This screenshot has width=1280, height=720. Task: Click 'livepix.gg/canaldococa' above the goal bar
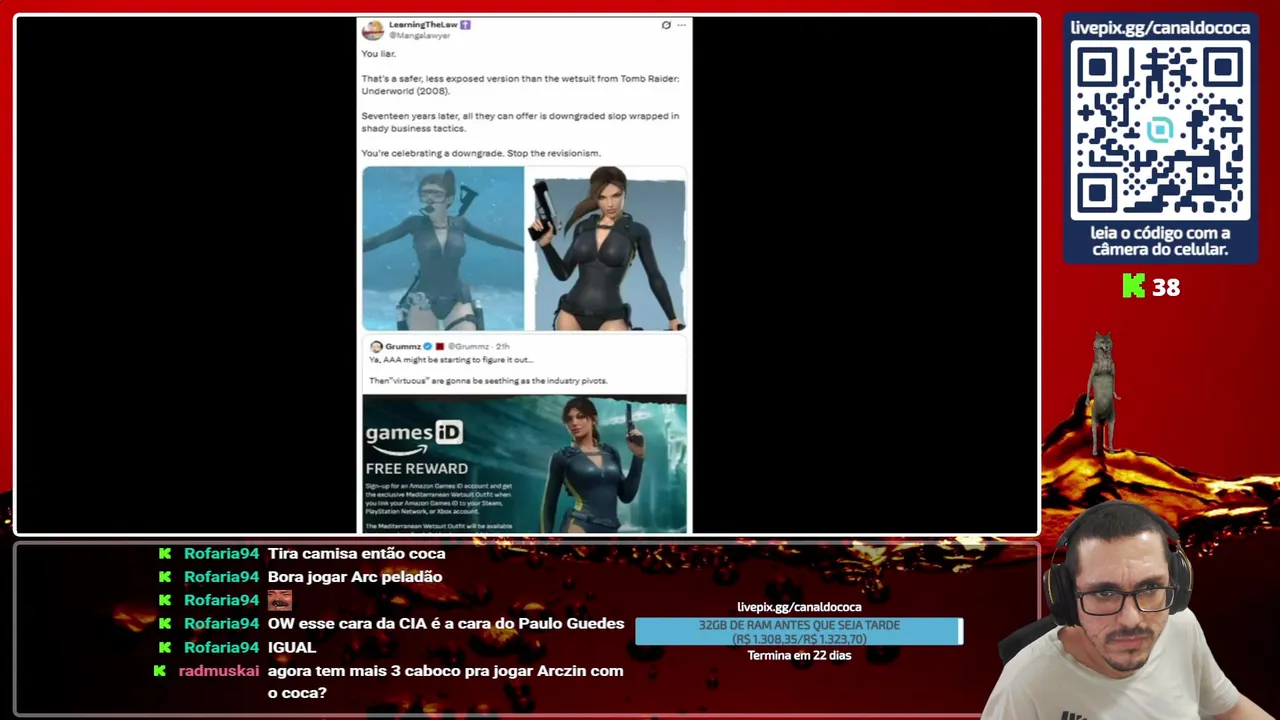(x=799, y=607)
